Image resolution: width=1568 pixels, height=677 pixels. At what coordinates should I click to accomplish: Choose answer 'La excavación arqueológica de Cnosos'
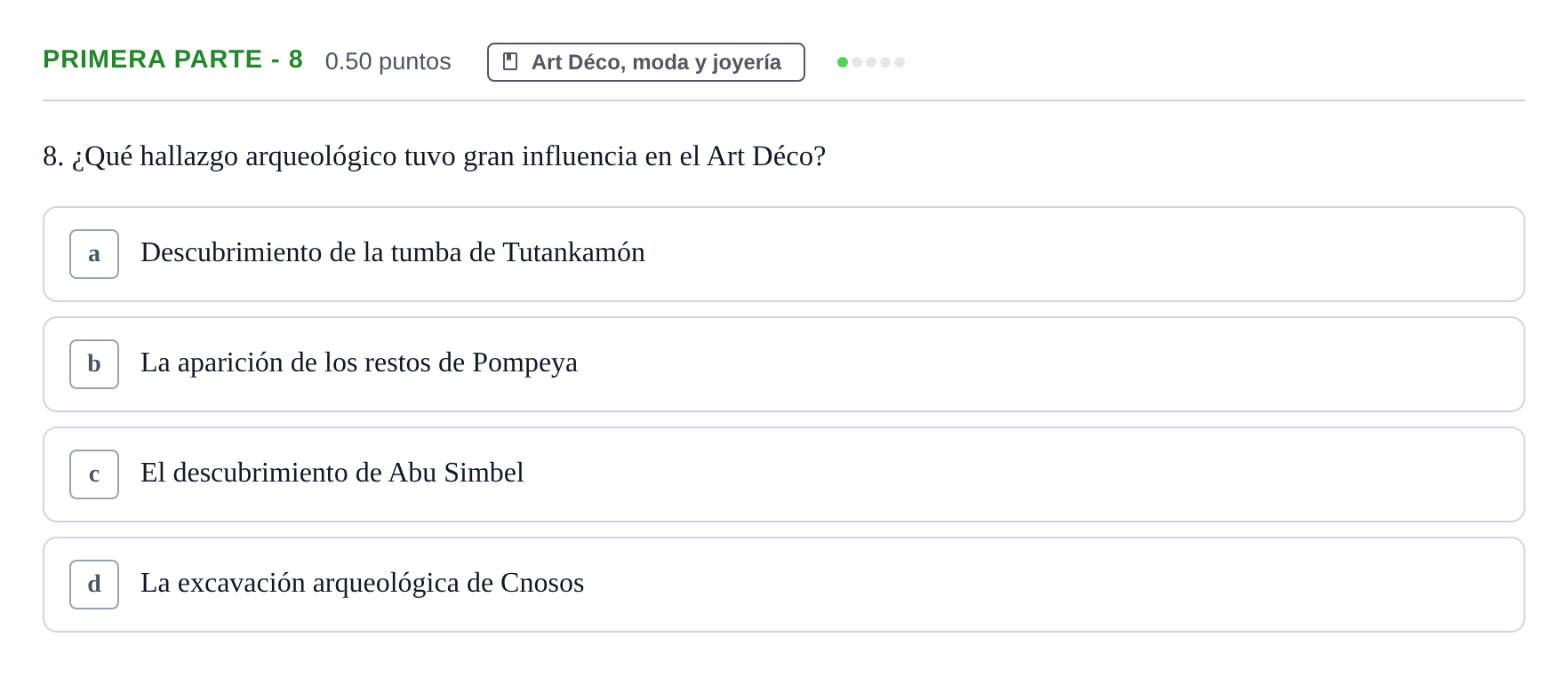[784, 585]
